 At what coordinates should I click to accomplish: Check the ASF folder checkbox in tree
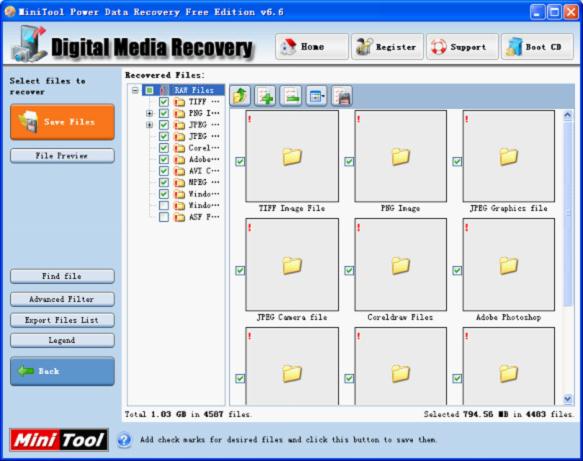164,217
